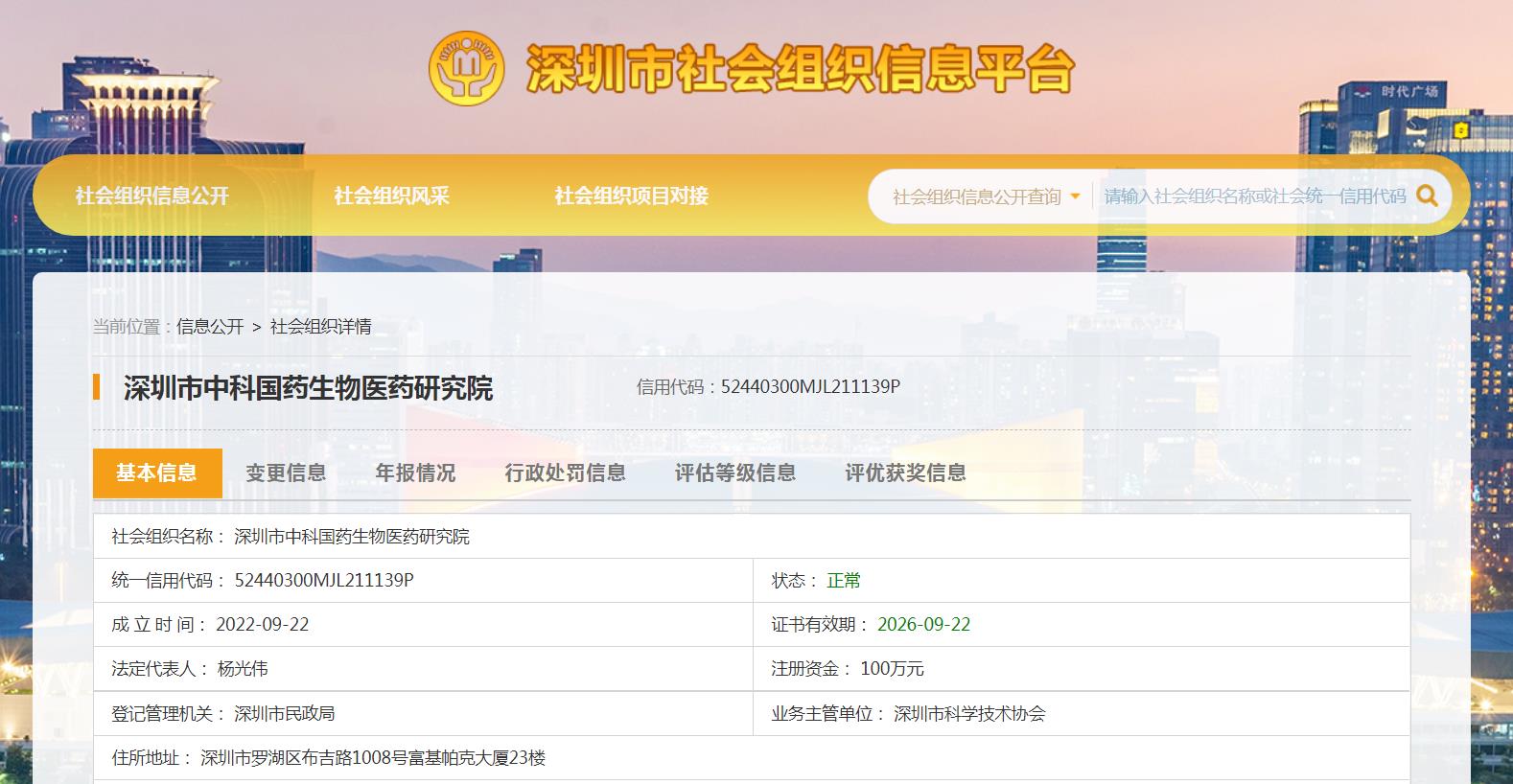Switch to the 评优获奖信息 tab

905,473
